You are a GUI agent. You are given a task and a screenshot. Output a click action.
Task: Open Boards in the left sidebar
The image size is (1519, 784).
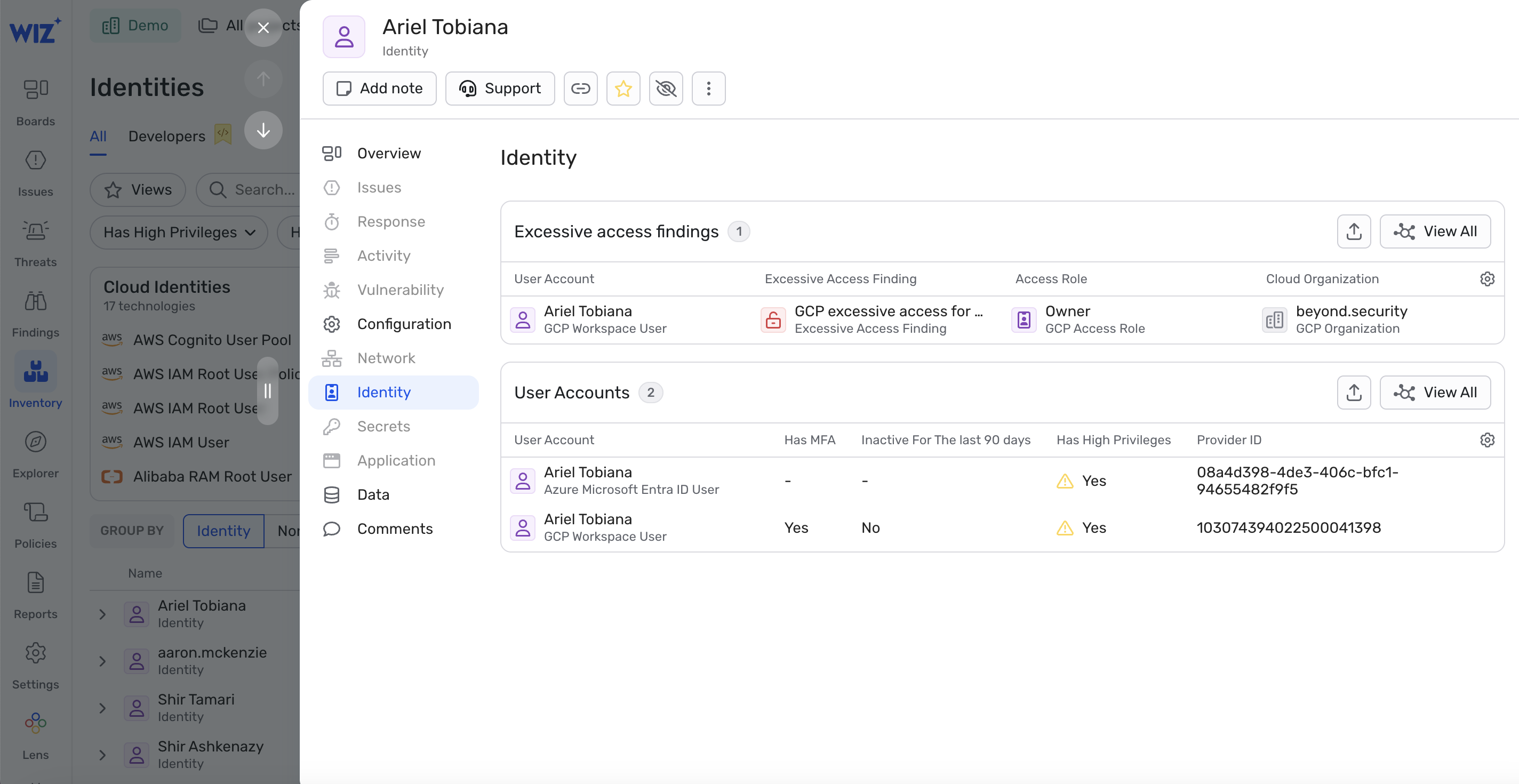(x=35, y=101)
